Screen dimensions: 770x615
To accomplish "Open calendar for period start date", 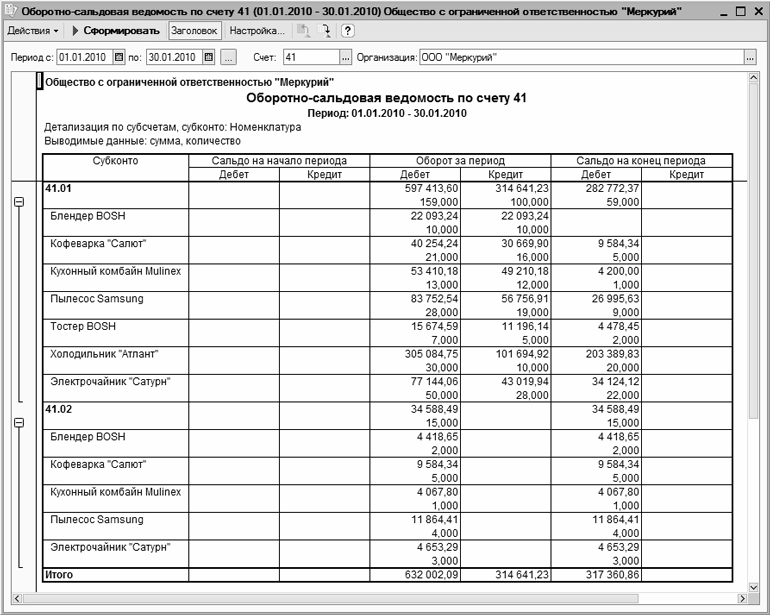I will pos(119,57).
